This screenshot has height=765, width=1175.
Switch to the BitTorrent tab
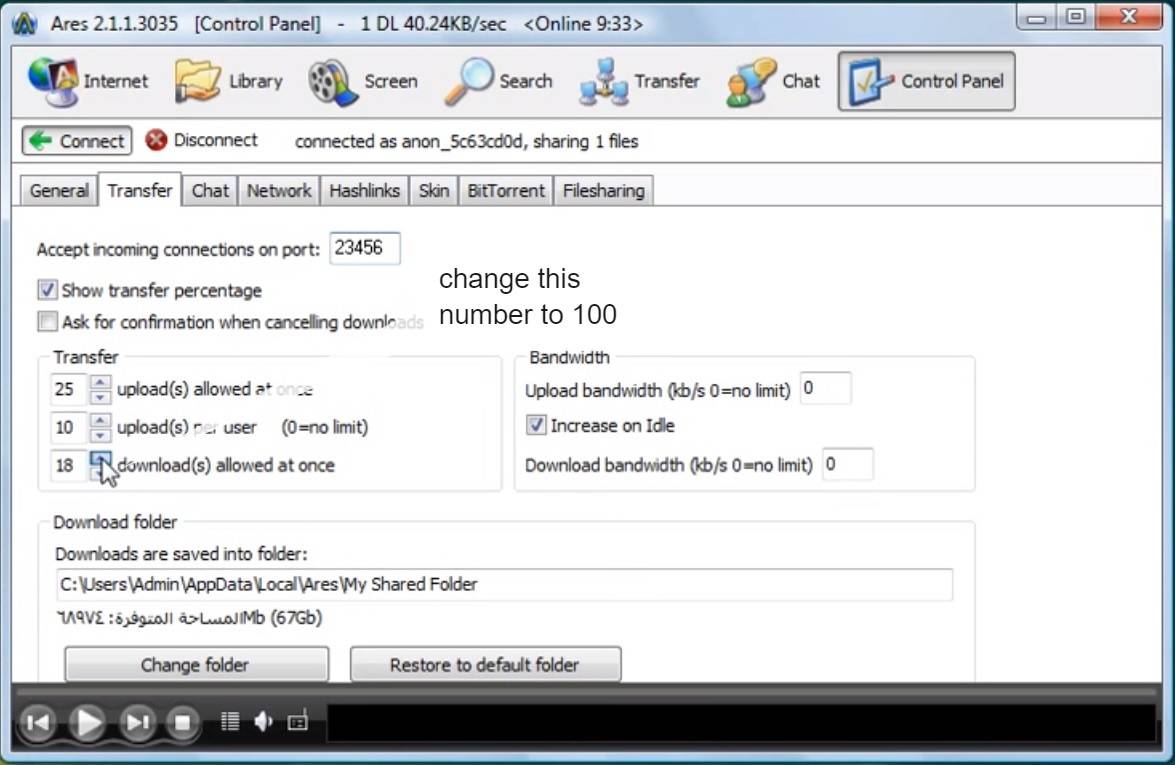pos(506,191)
